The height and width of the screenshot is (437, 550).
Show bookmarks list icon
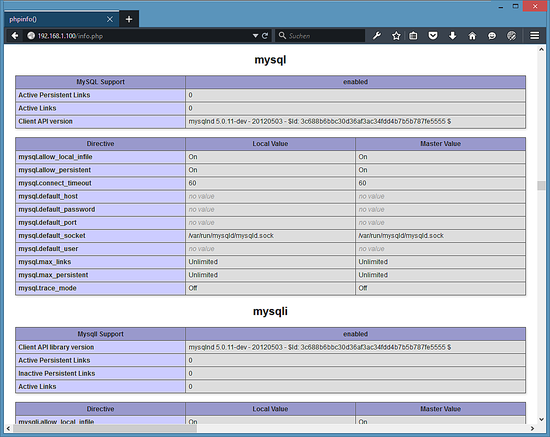(x=413, y=35)
